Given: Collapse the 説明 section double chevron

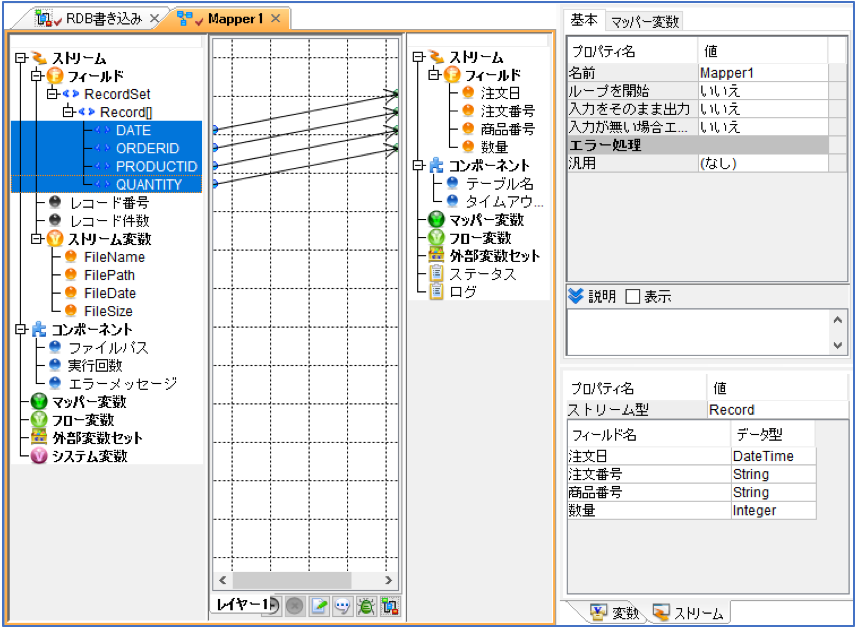Looking at the screenshot, I should click(576, 296).
